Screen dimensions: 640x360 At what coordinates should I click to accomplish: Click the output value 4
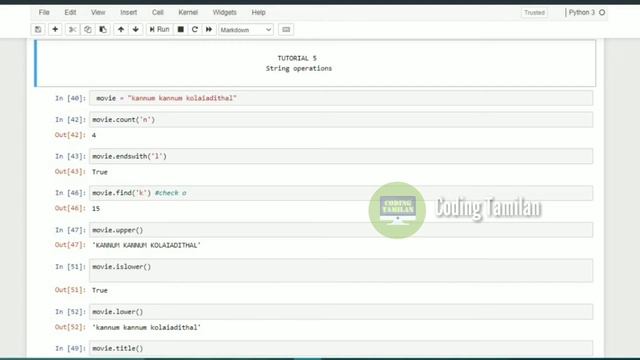pyautogui.click(x=94, y=135)
